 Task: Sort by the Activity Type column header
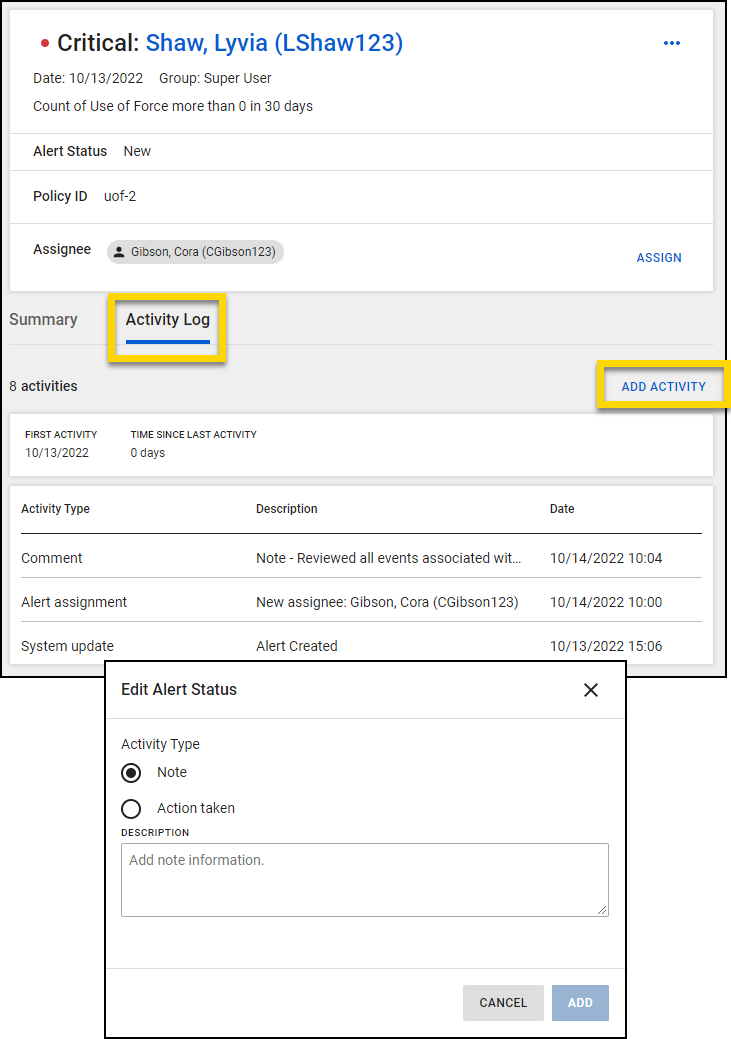click(55, 509)
